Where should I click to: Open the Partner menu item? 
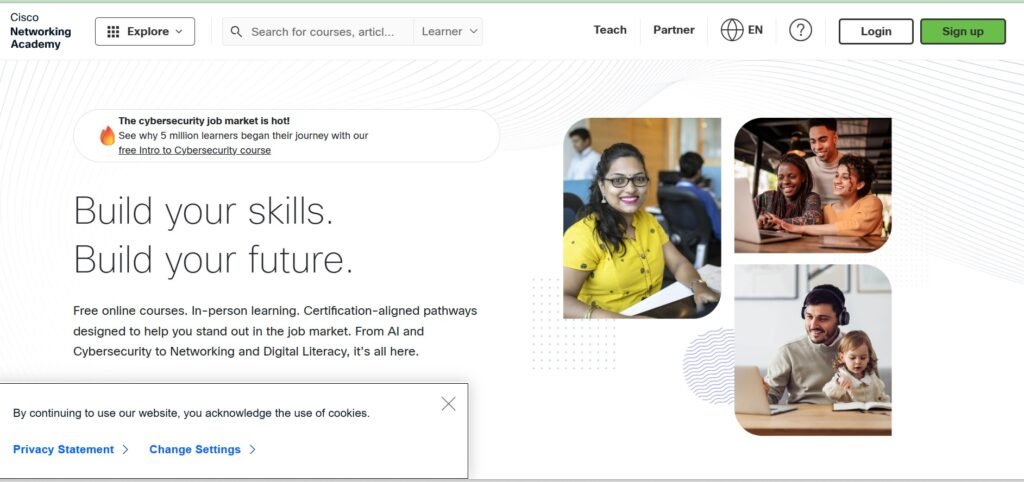click(674, 30)
